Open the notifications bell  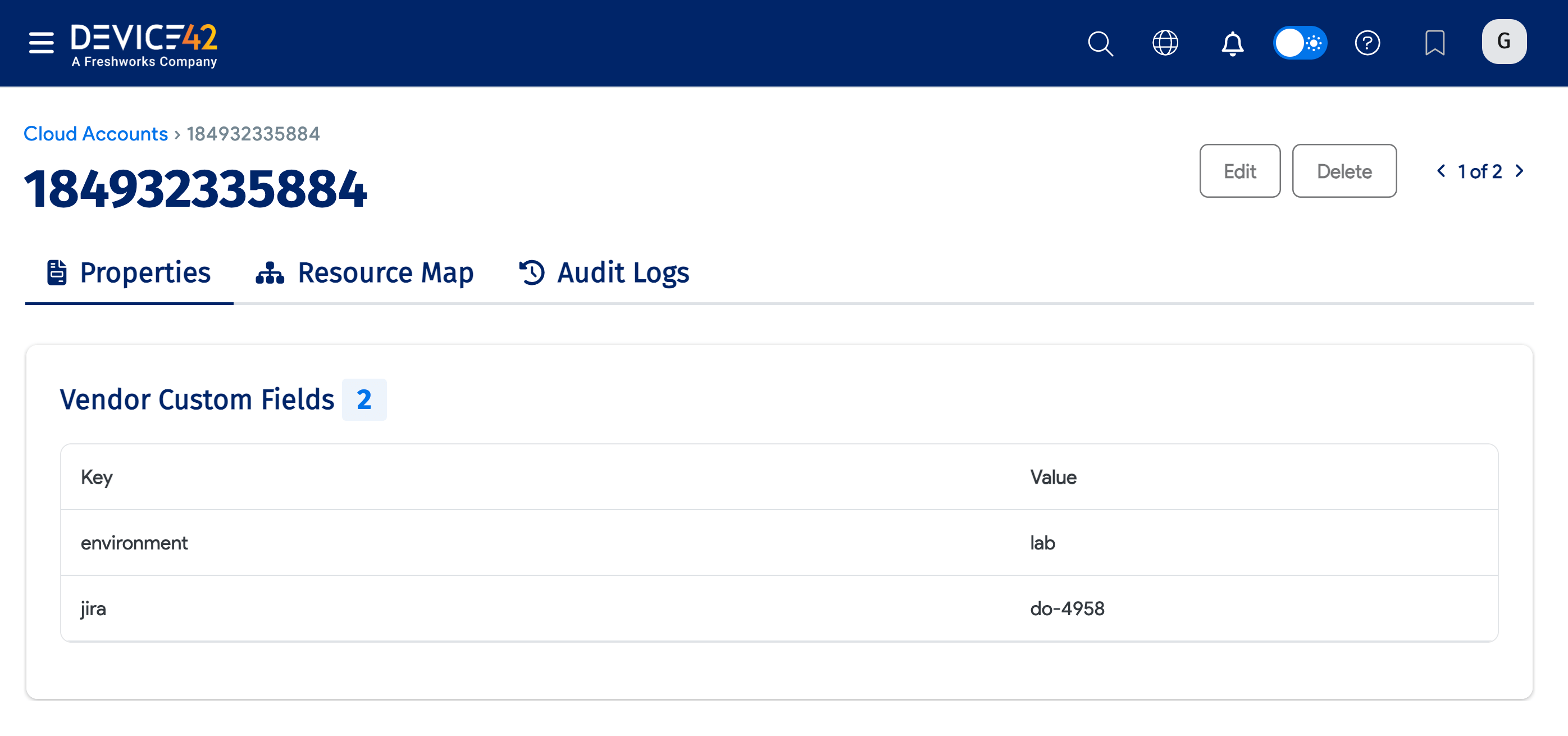[1232, 44]
